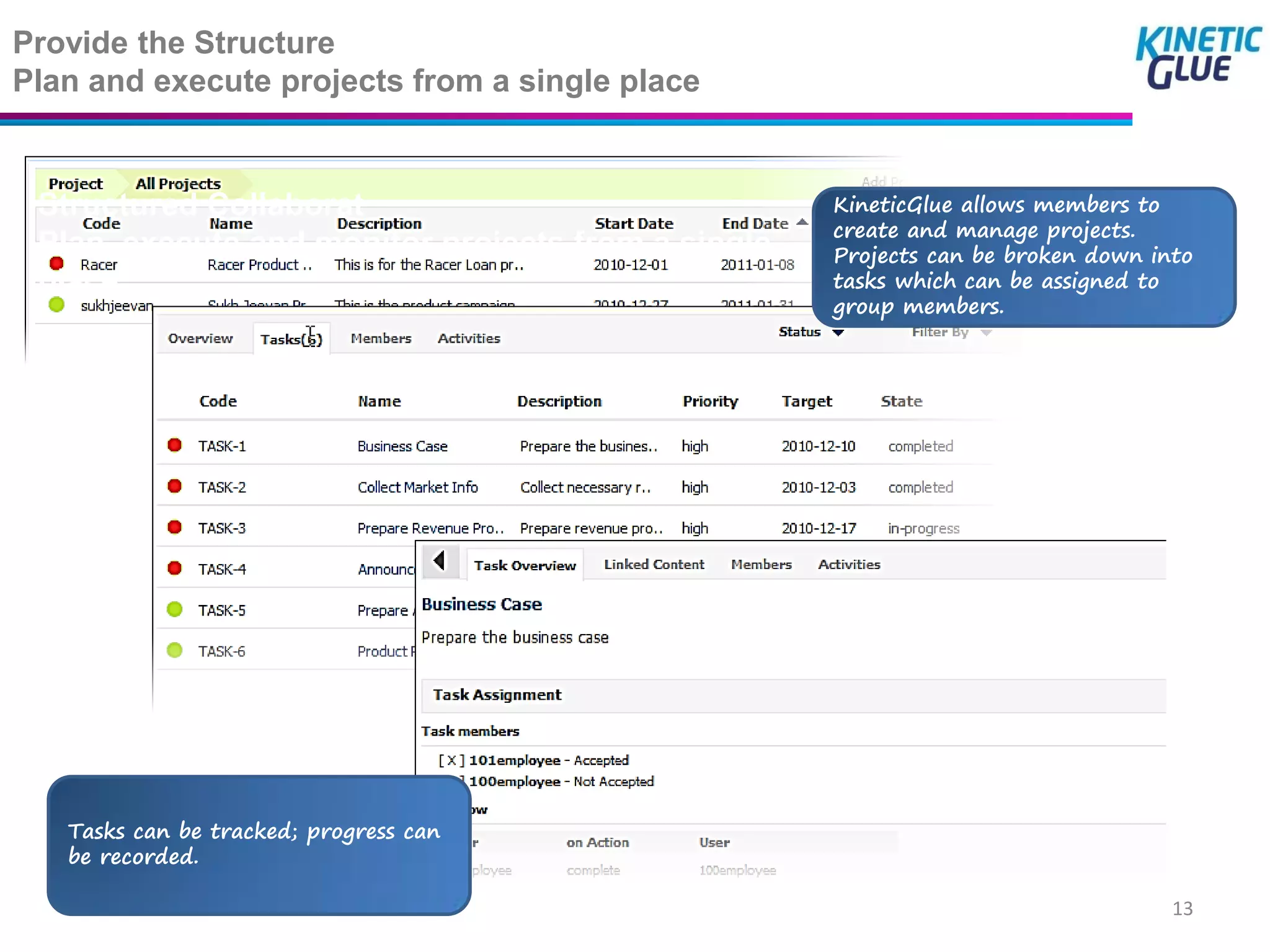This screenshot has width=1270, height=952.
Task: Open the Linked Content tab
Action: click(x=654, y=564)
